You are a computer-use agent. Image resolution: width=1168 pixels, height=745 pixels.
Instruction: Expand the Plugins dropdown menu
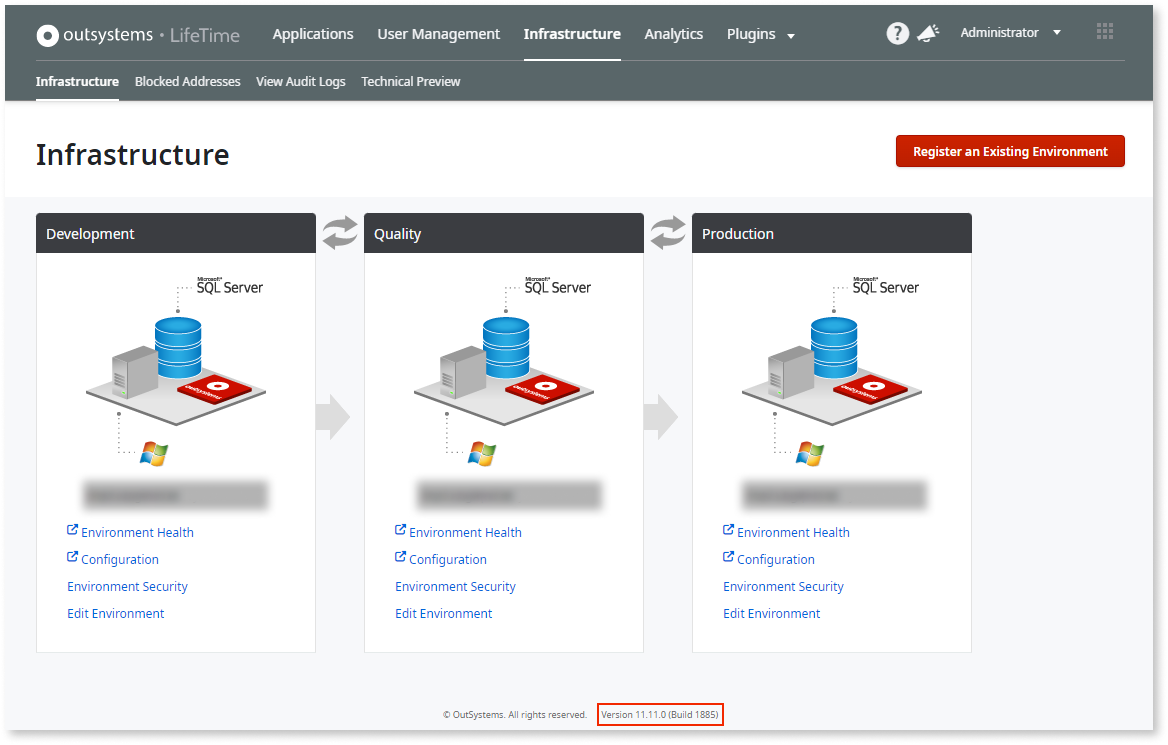(750, 33)
